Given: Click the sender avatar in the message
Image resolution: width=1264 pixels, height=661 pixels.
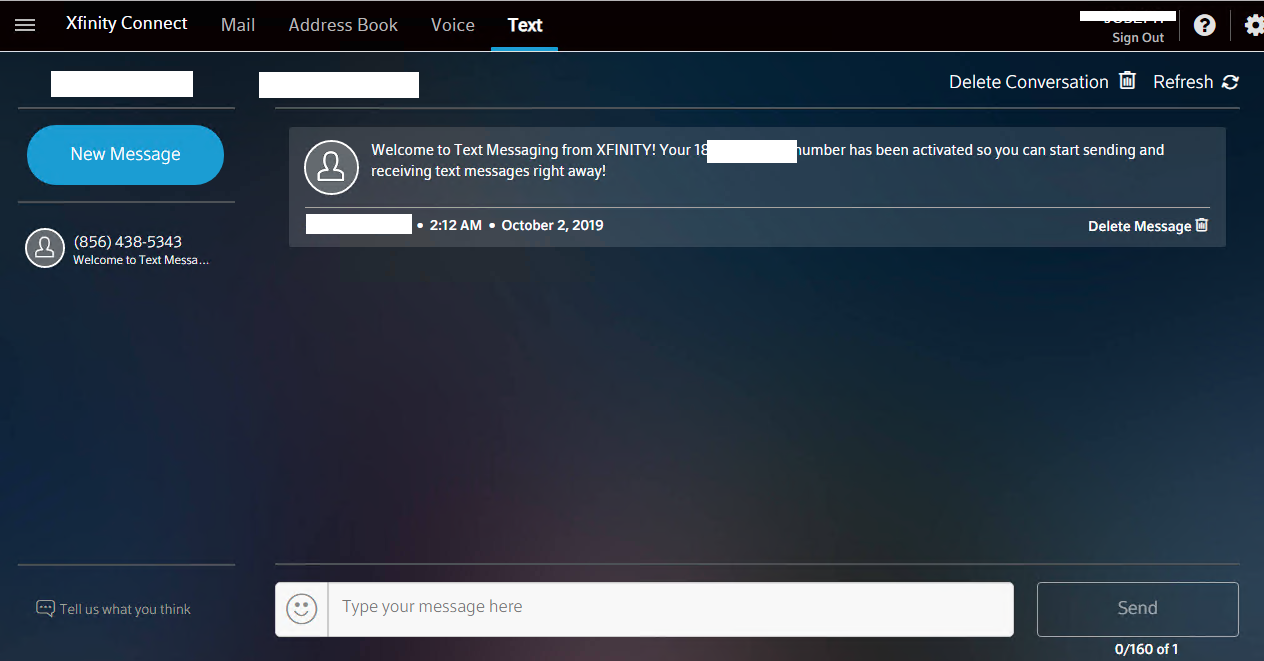Looking at the screenshot, I should click(331, 167).
